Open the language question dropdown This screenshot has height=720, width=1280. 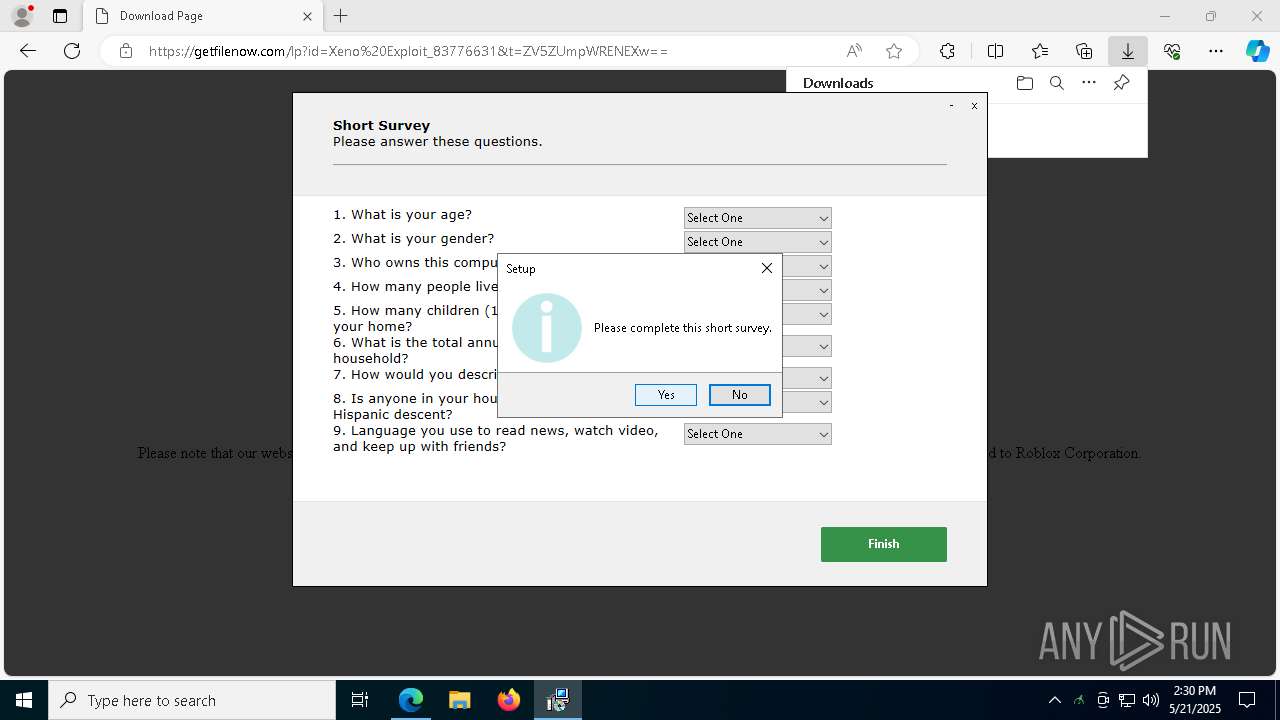pyautogui.click(x=758, y=434)
